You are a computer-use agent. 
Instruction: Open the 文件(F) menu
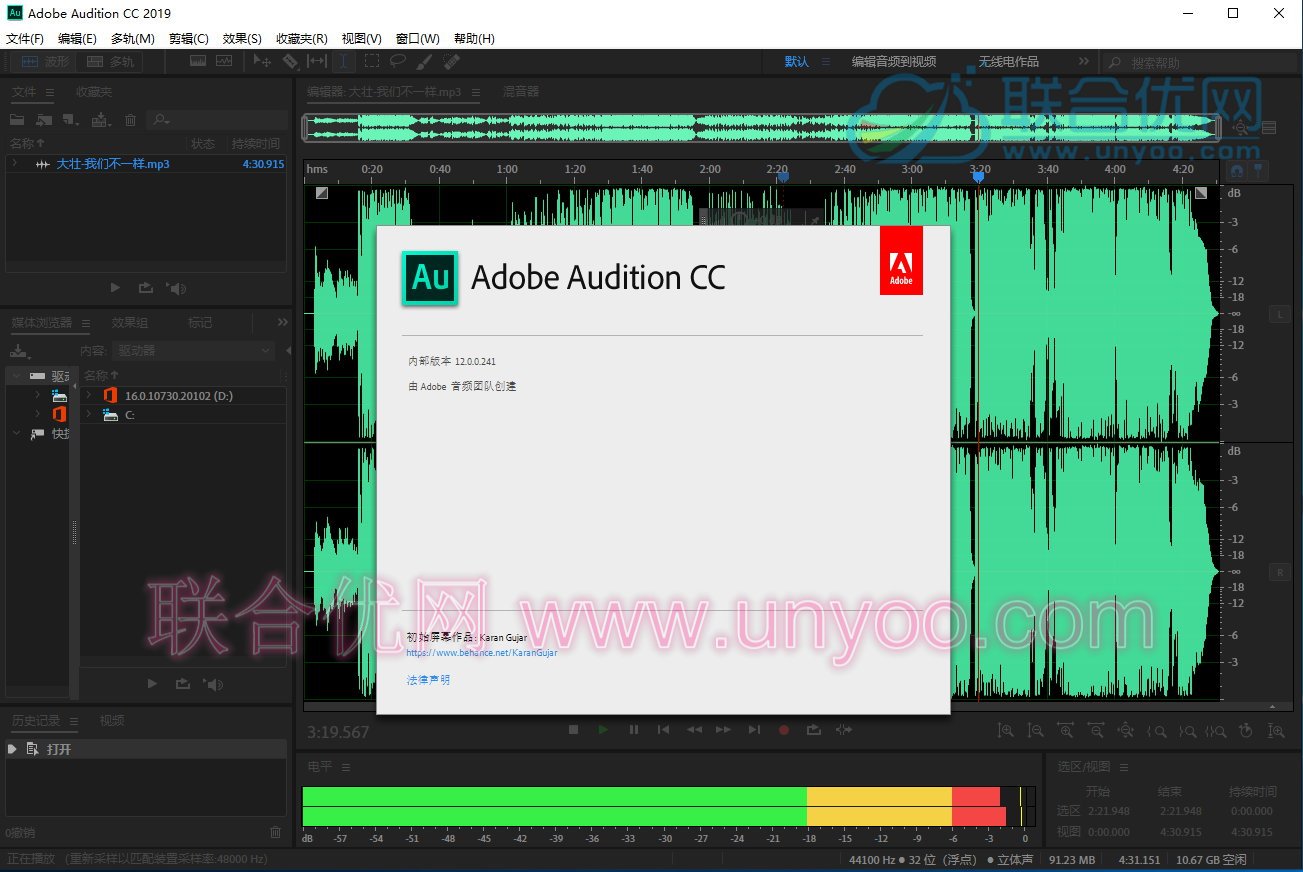coord(25,39)
